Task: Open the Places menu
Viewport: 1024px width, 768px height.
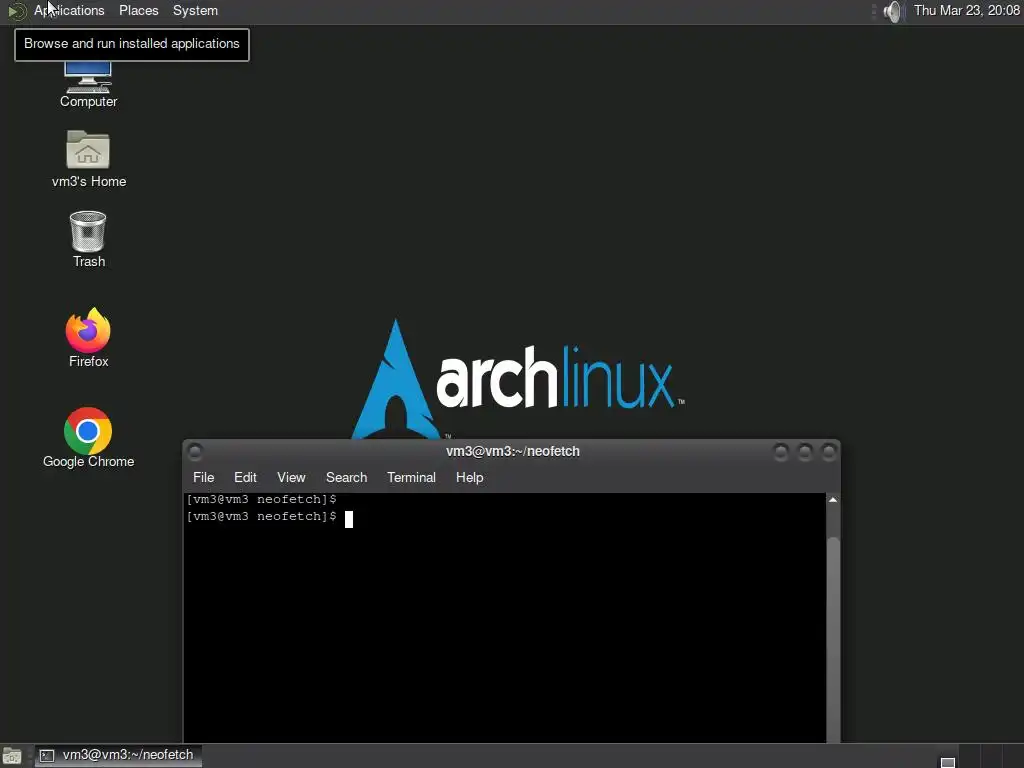Action: coord(138,10)
